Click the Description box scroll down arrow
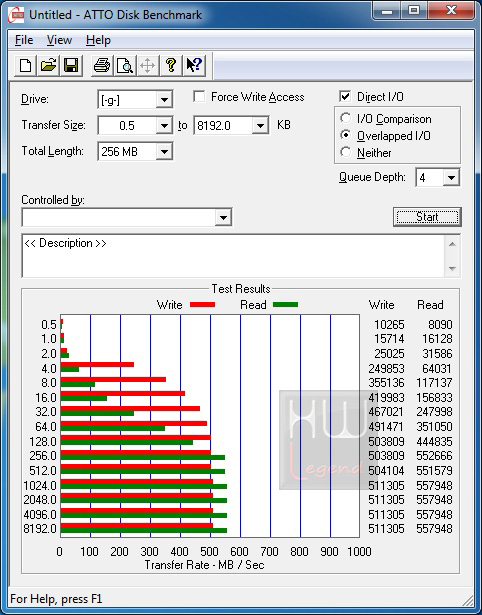The height and width of the screenshot is (615, 482). [452, 268]
